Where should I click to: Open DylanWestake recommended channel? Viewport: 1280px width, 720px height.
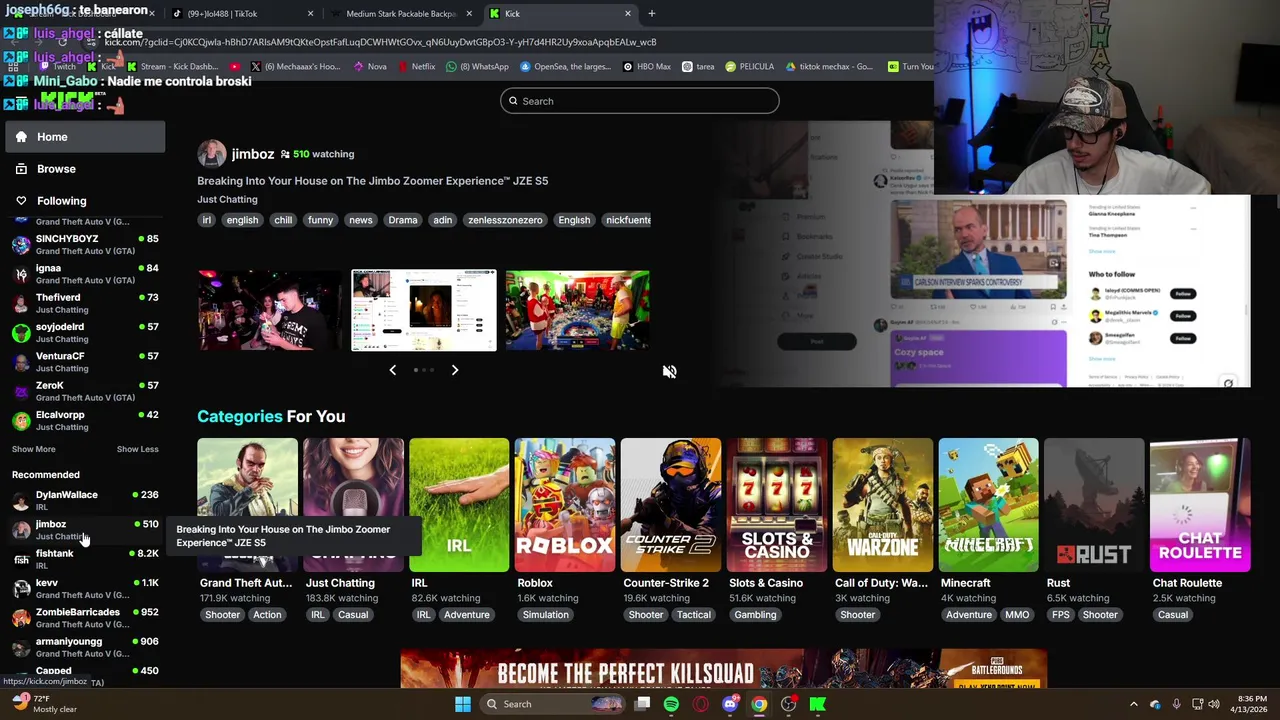coord(85,500)
